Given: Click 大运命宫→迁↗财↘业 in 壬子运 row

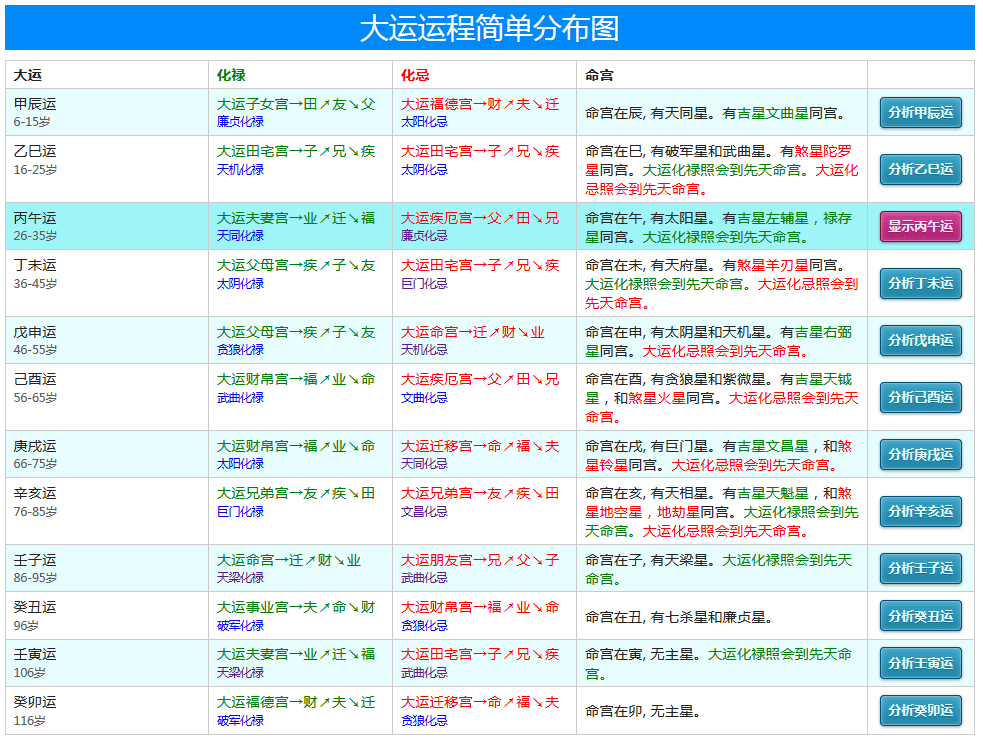Looking at the screenshot, I should click(288, 561).
